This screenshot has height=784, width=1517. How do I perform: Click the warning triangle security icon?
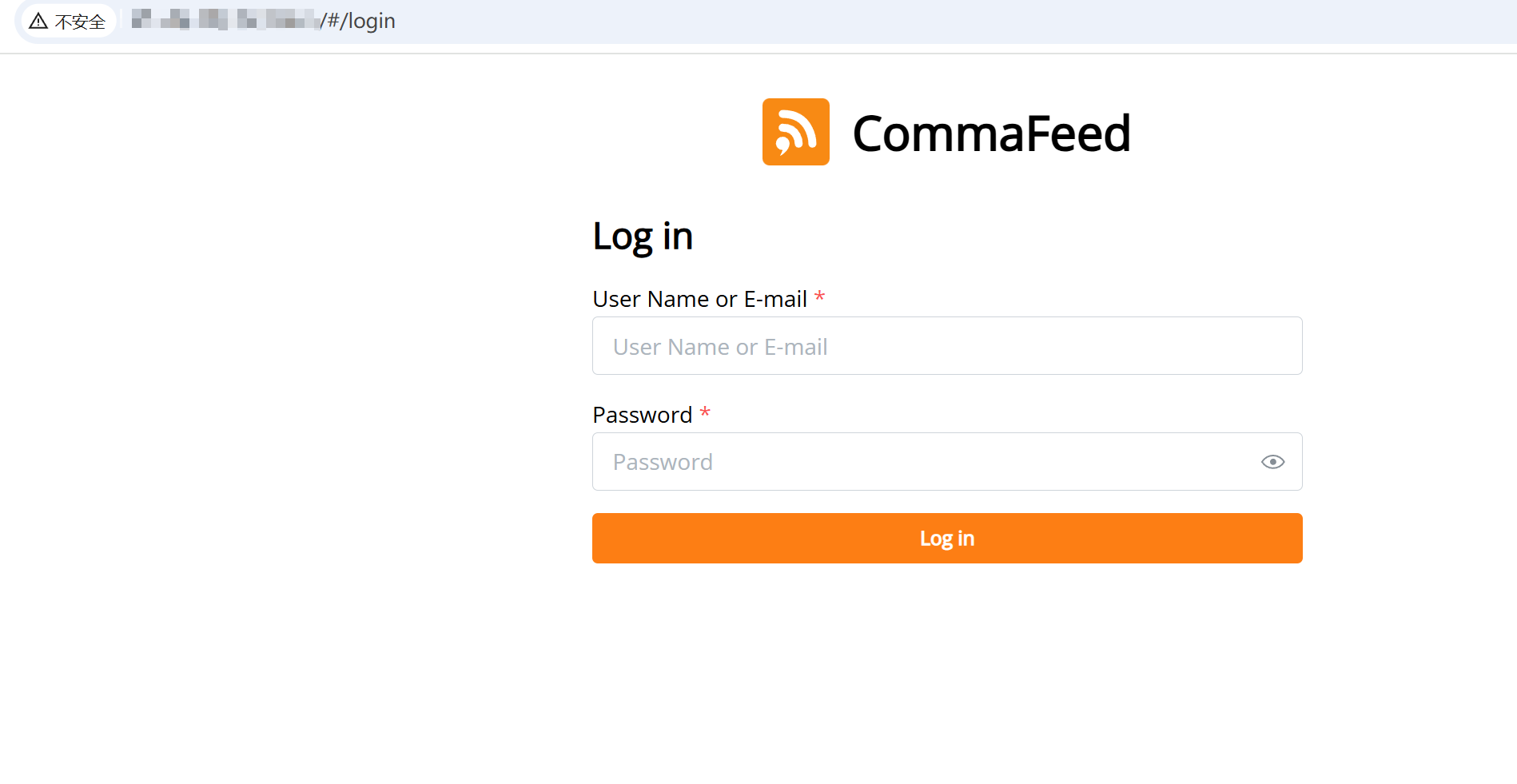click(38, 21)
